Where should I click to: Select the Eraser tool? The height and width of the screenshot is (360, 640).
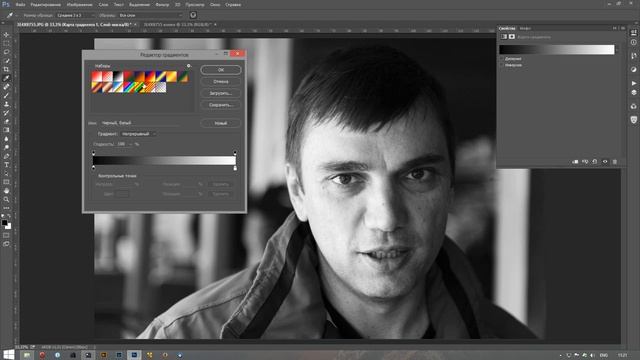tap(6, 121)
